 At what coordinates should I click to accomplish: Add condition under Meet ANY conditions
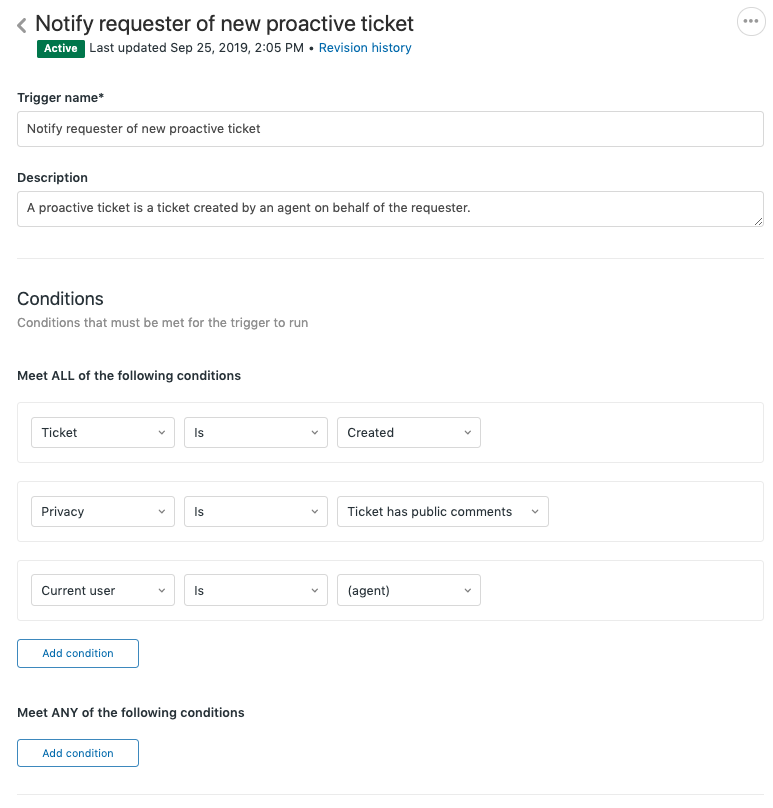coord(78,754)
